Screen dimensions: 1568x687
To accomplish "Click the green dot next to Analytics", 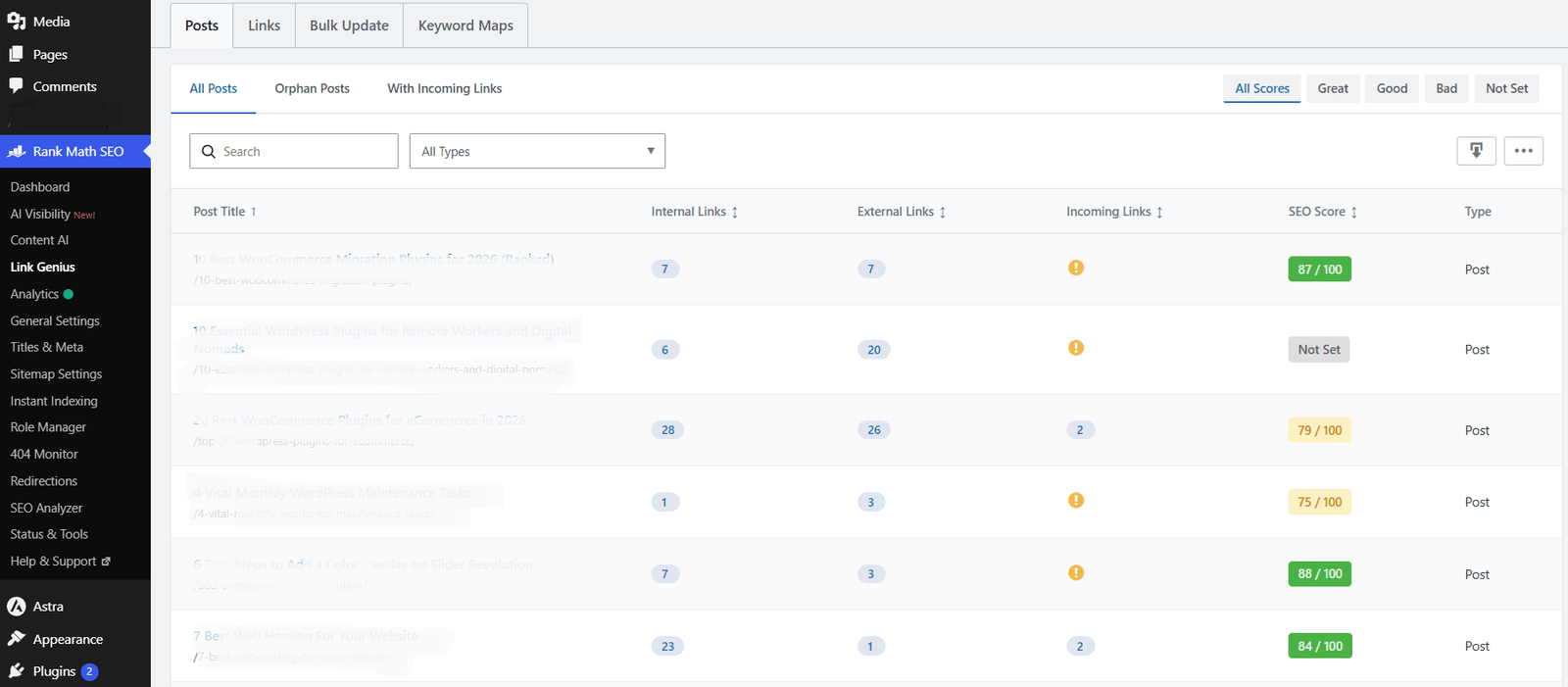I will pos(69,294).
